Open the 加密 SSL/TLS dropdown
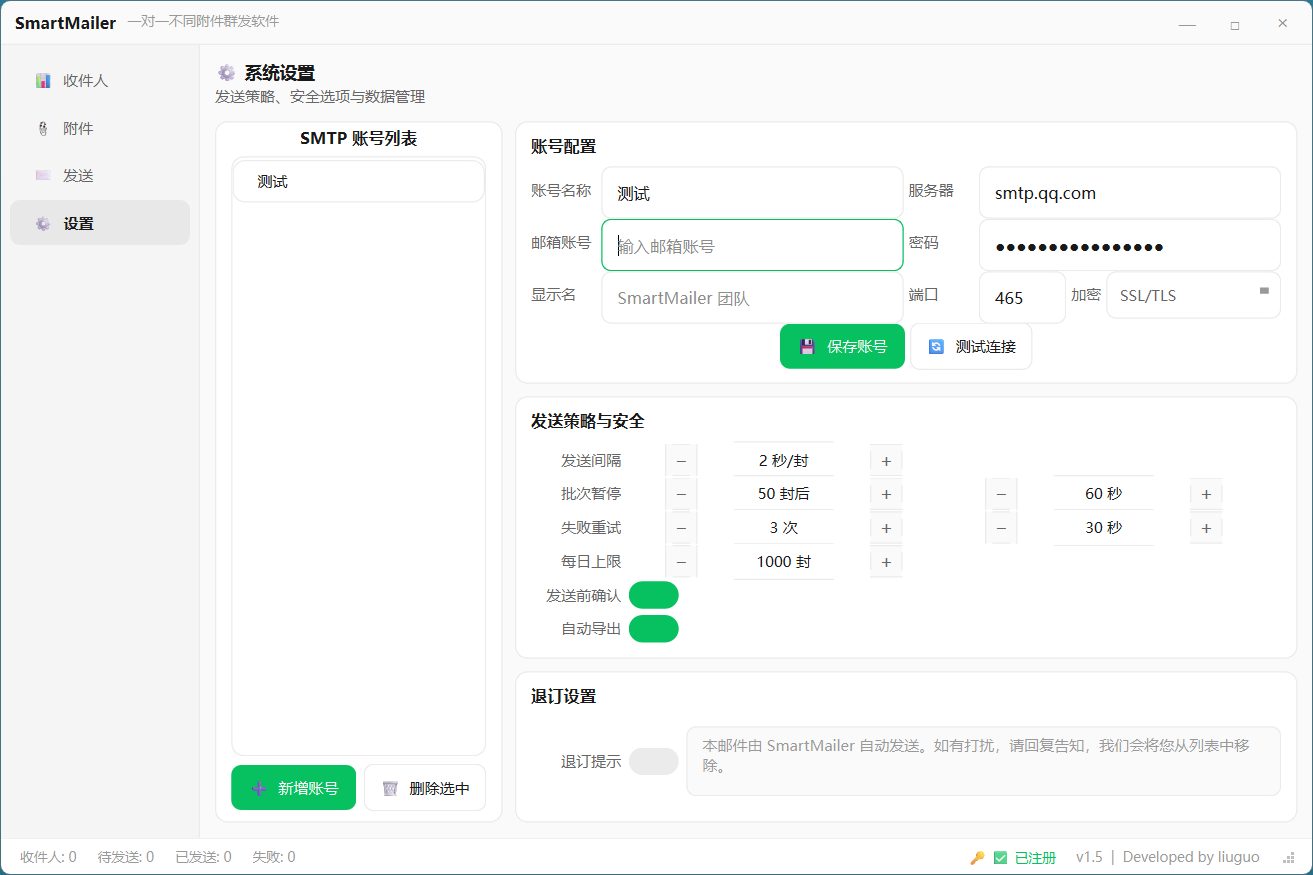Image resolution: width=1313 pixels, height=875 pixels. [x=1193, y=295]
